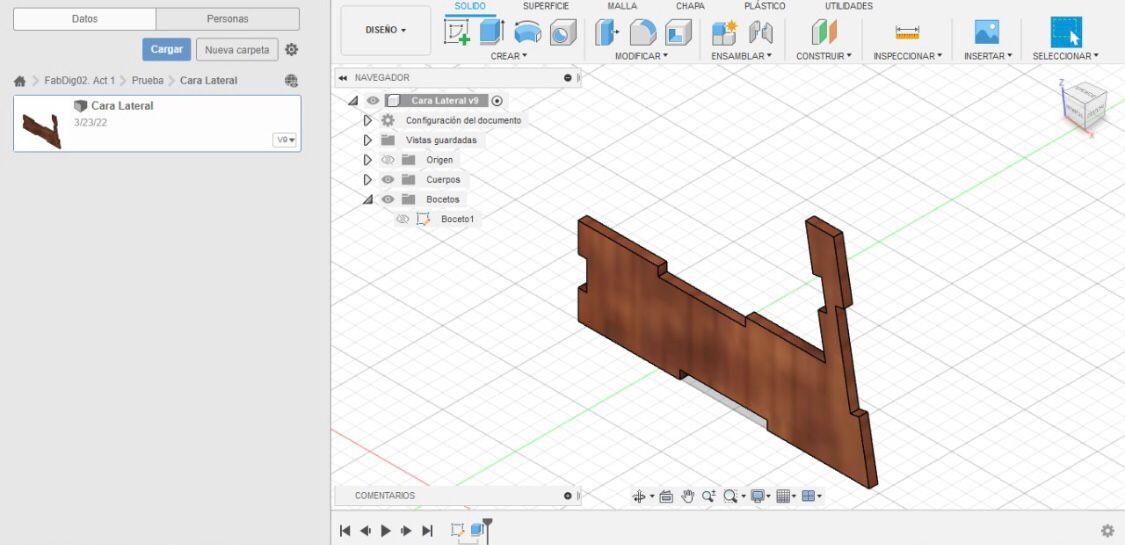This screenshot has width=1125, height=545.
Task: Click the Cargar button
Action: click(x=166, y=50)
